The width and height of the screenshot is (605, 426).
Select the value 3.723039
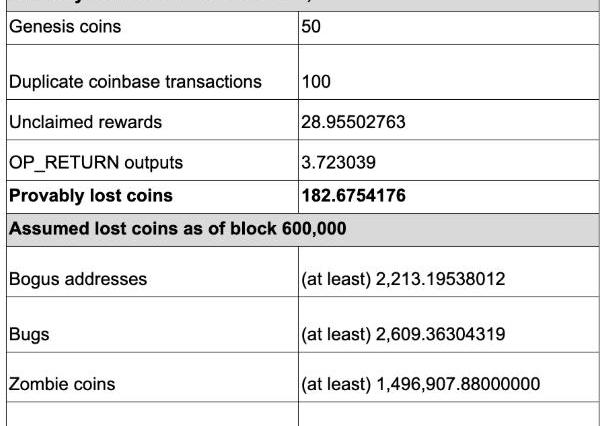coord(339,161)
